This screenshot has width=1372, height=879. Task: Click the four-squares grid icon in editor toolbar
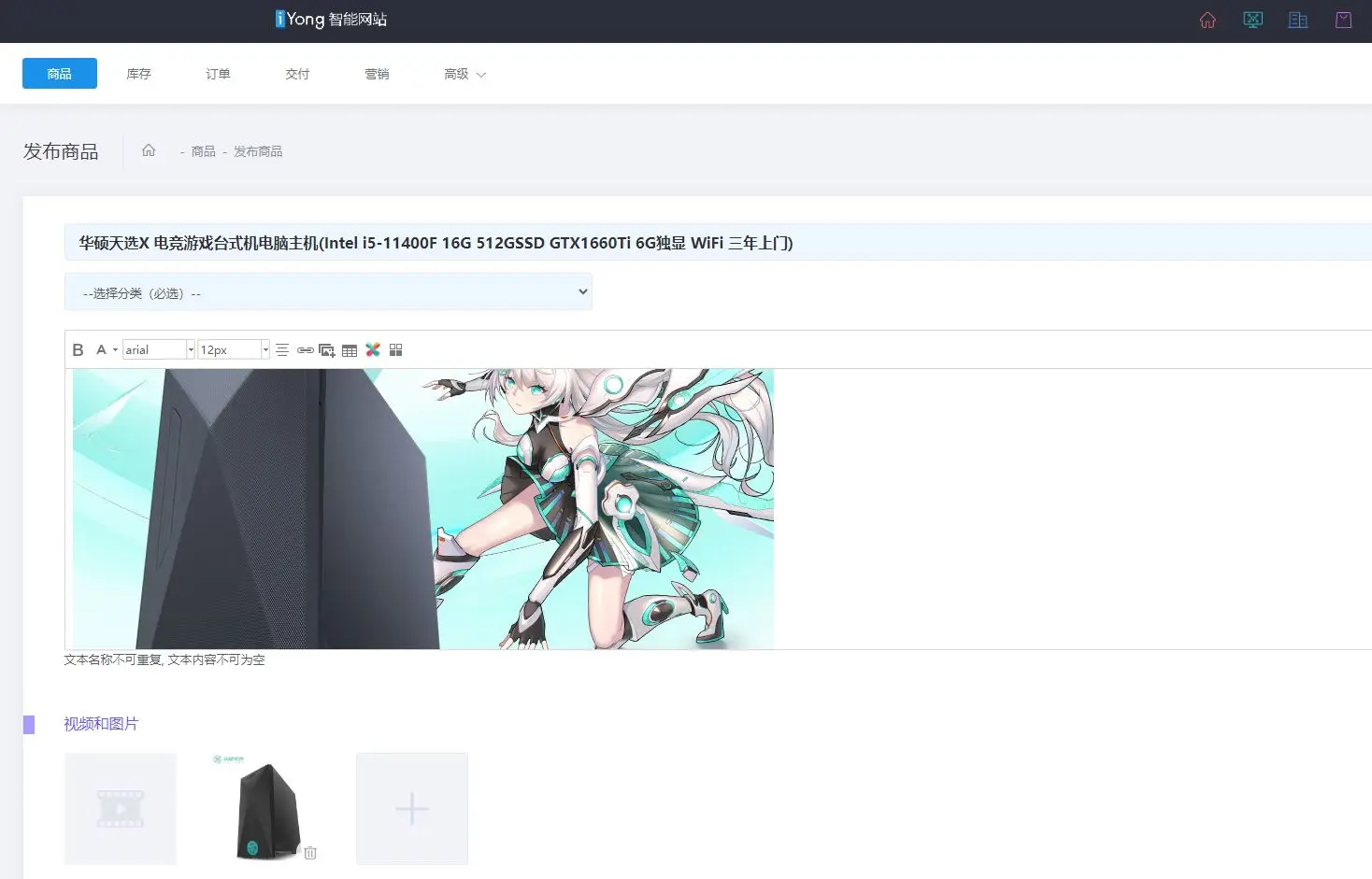click(396, 350)
